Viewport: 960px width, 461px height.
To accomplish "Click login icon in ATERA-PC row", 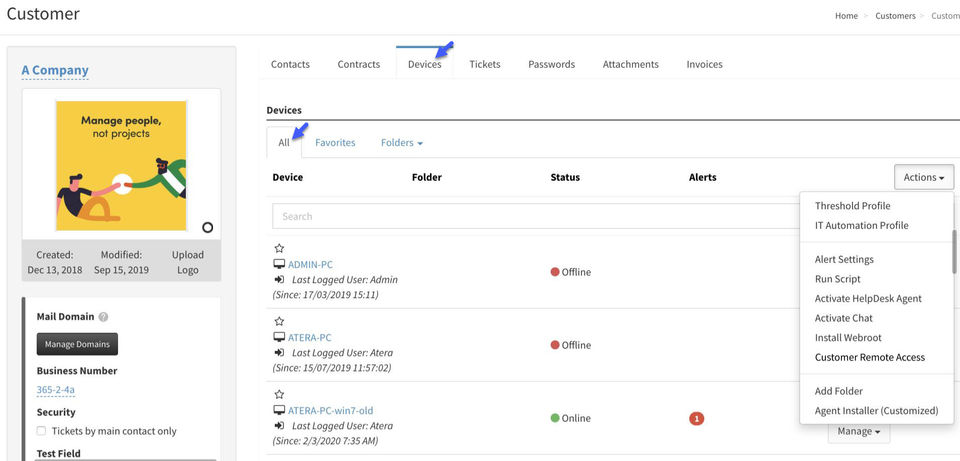I will (x=280, y=353).
